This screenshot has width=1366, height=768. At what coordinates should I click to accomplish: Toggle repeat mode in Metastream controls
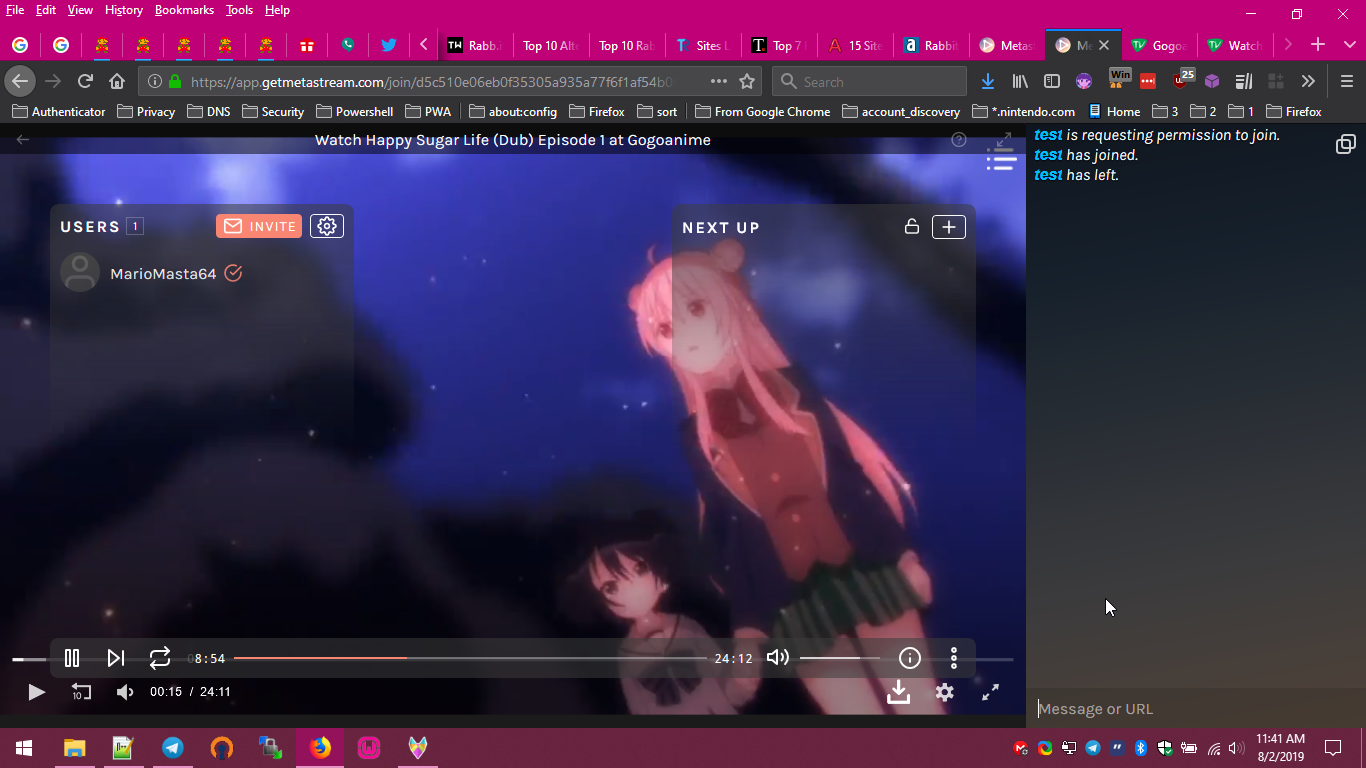tap(160, 658)
